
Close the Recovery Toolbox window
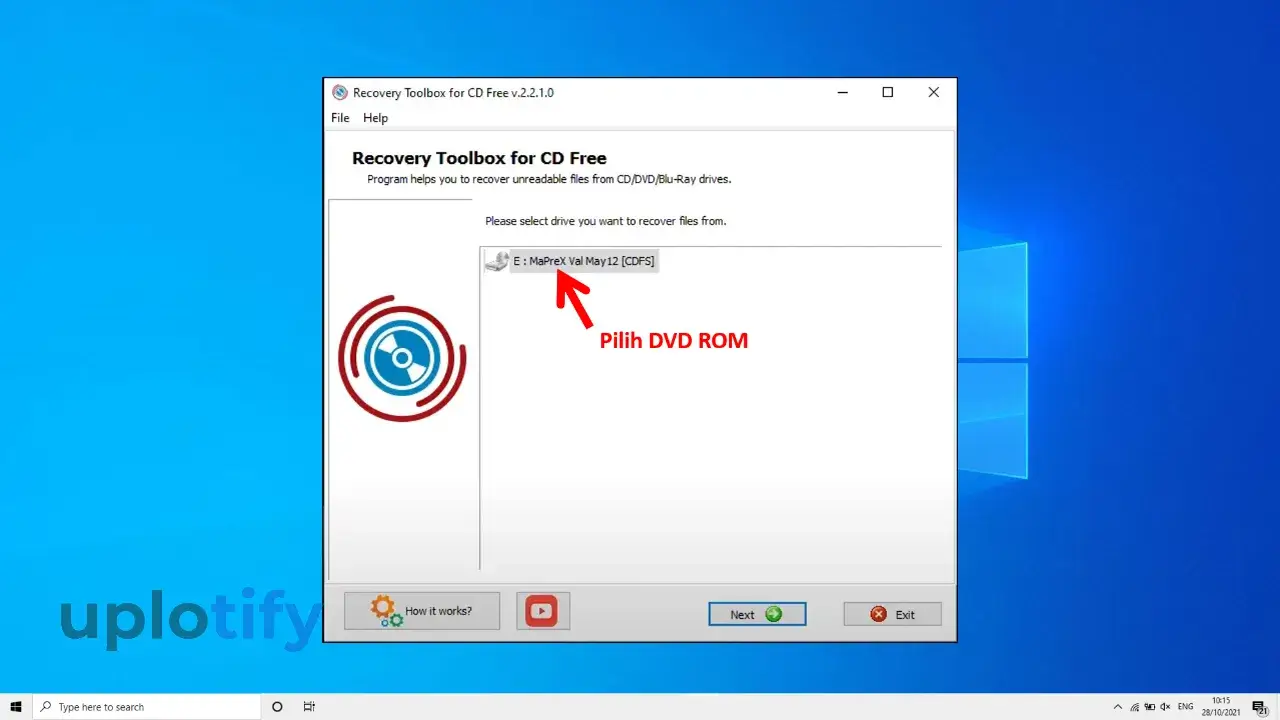[933, 93]
